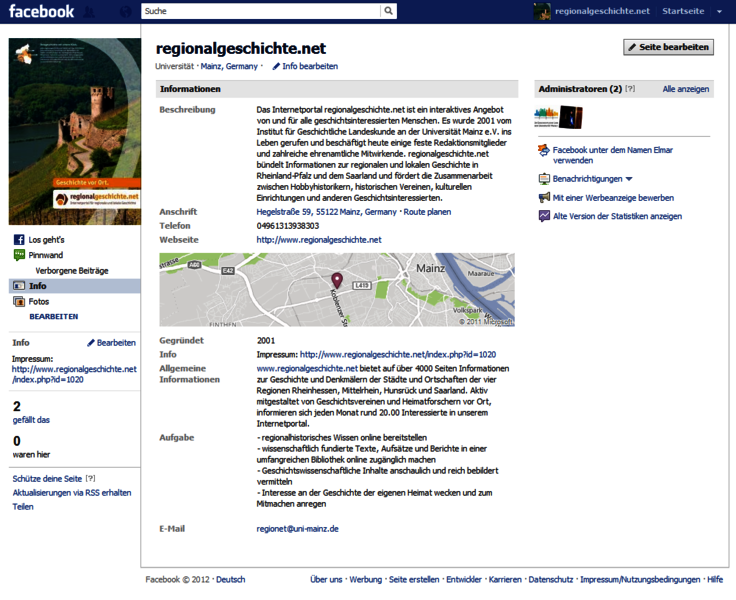Click the Los geht's Facebook icon

pos(19,240)
